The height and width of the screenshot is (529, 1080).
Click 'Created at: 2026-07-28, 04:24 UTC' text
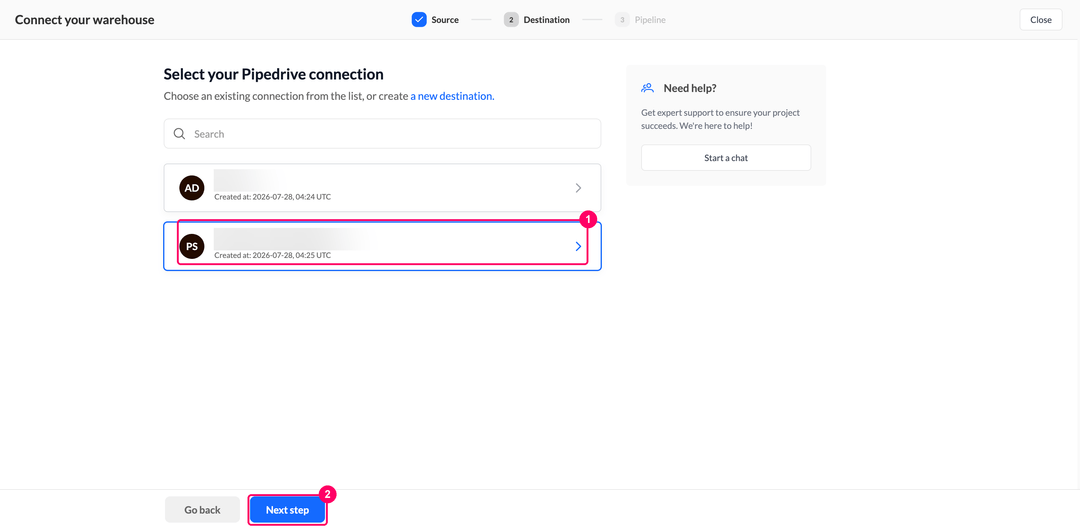pyautogui.click(x=273, y=197)
